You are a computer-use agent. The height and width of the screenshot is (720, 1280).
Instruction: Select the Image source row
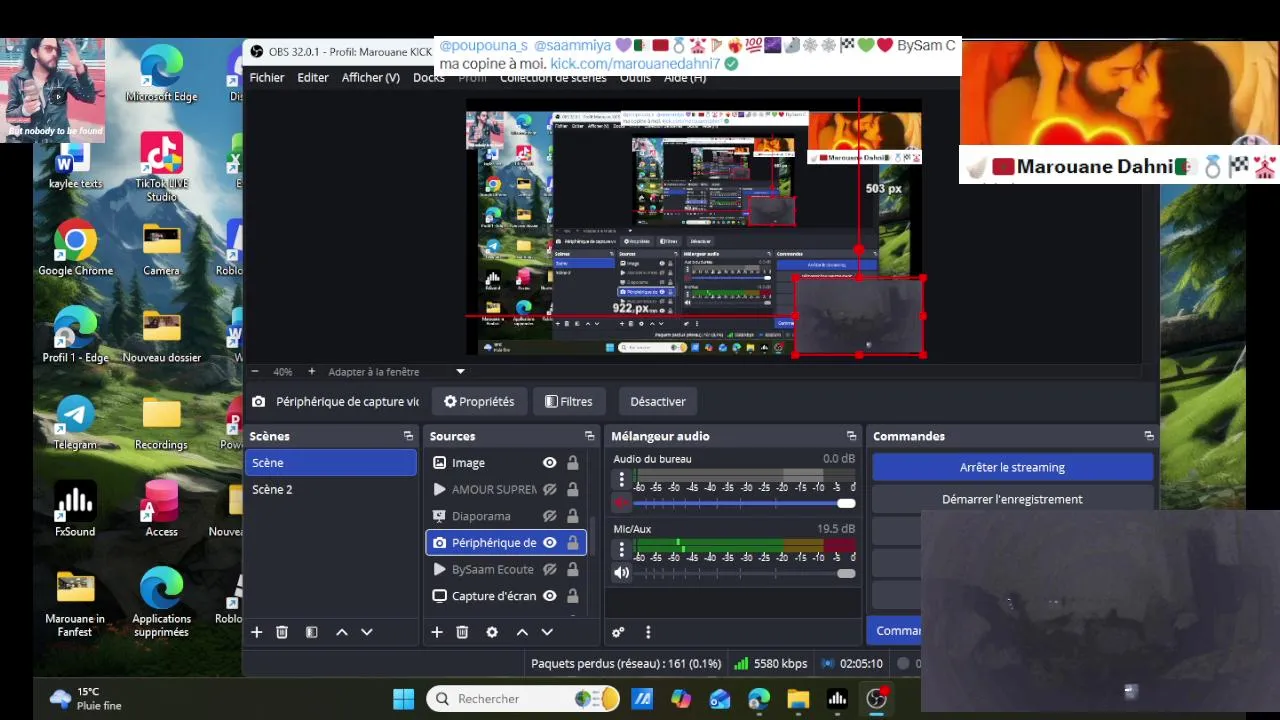point(506,463)
